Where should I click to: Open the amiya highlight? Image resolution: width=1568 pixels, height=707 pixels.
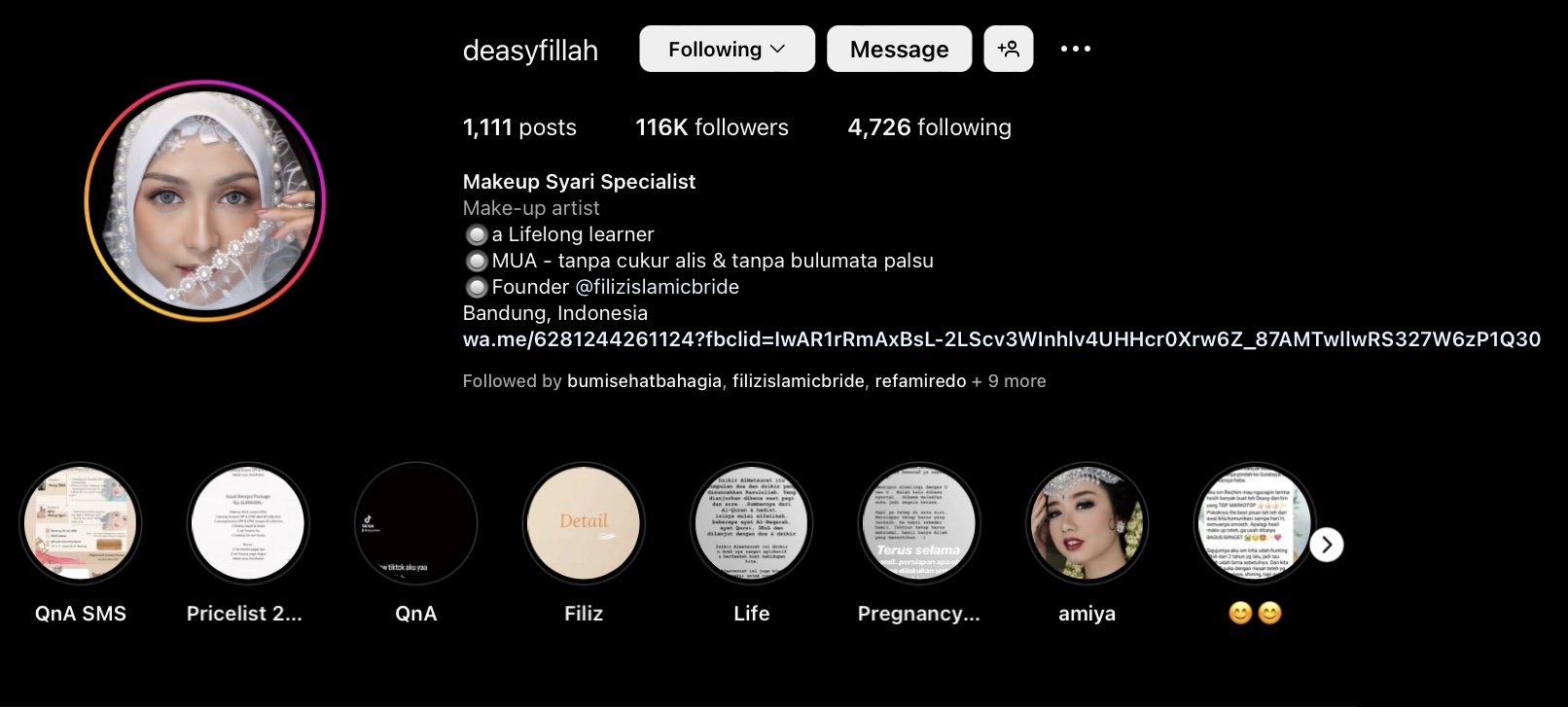(1087, 523)
